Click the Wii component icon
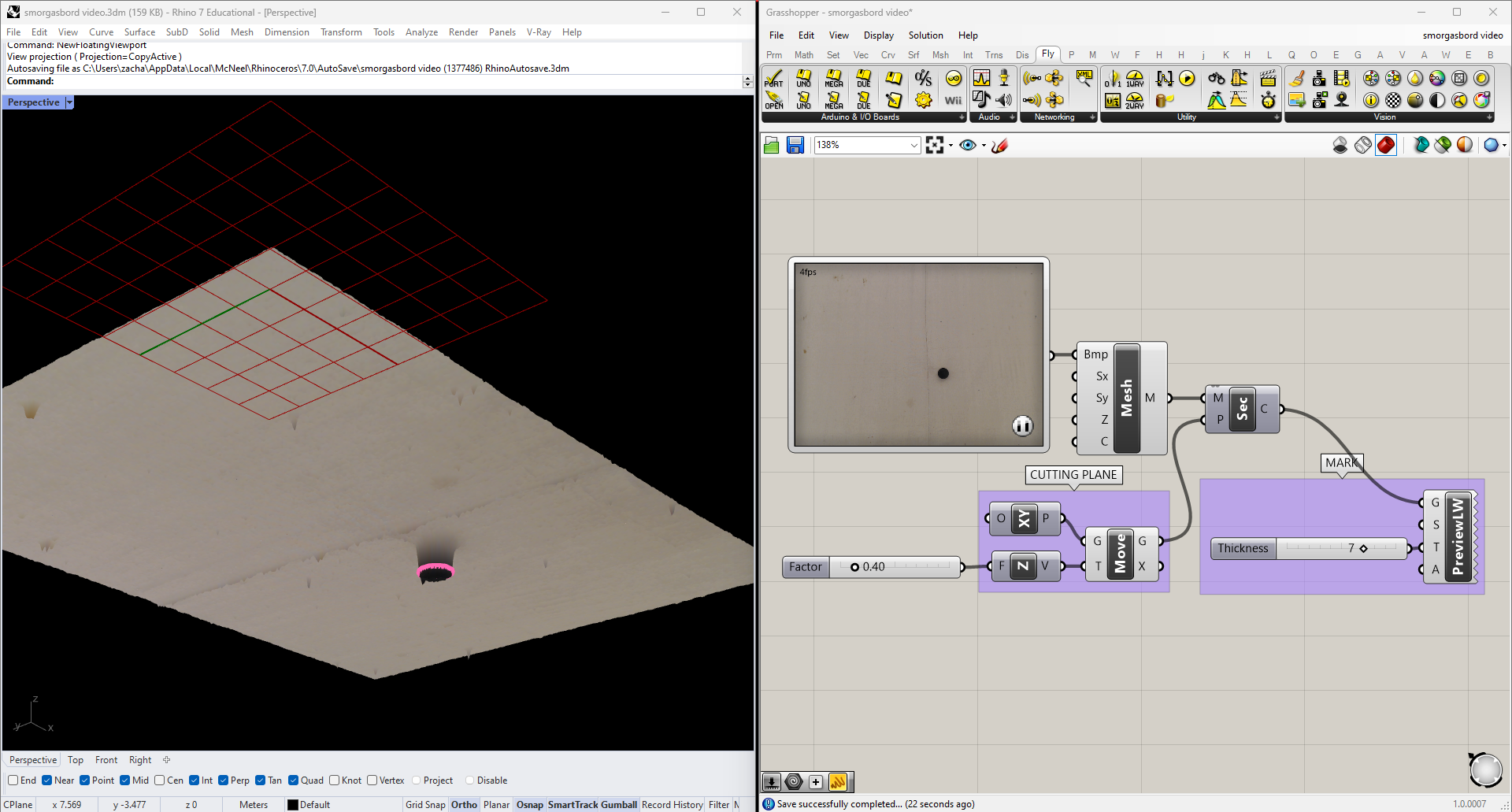Image resolution: width=1512 pixels, height=812 pixels. pyautogui.click(x=953, y=100)
